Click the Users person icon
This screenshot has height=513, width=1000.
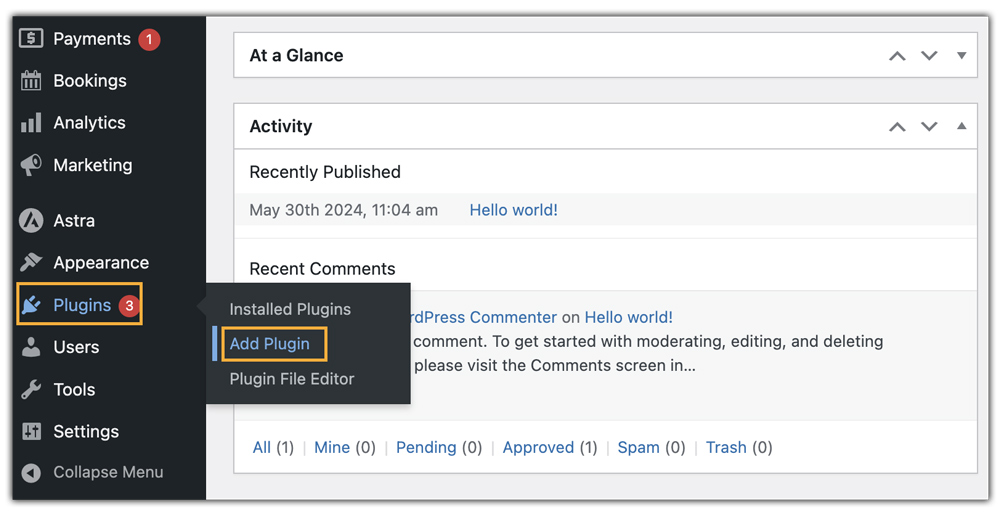[31, 347]
